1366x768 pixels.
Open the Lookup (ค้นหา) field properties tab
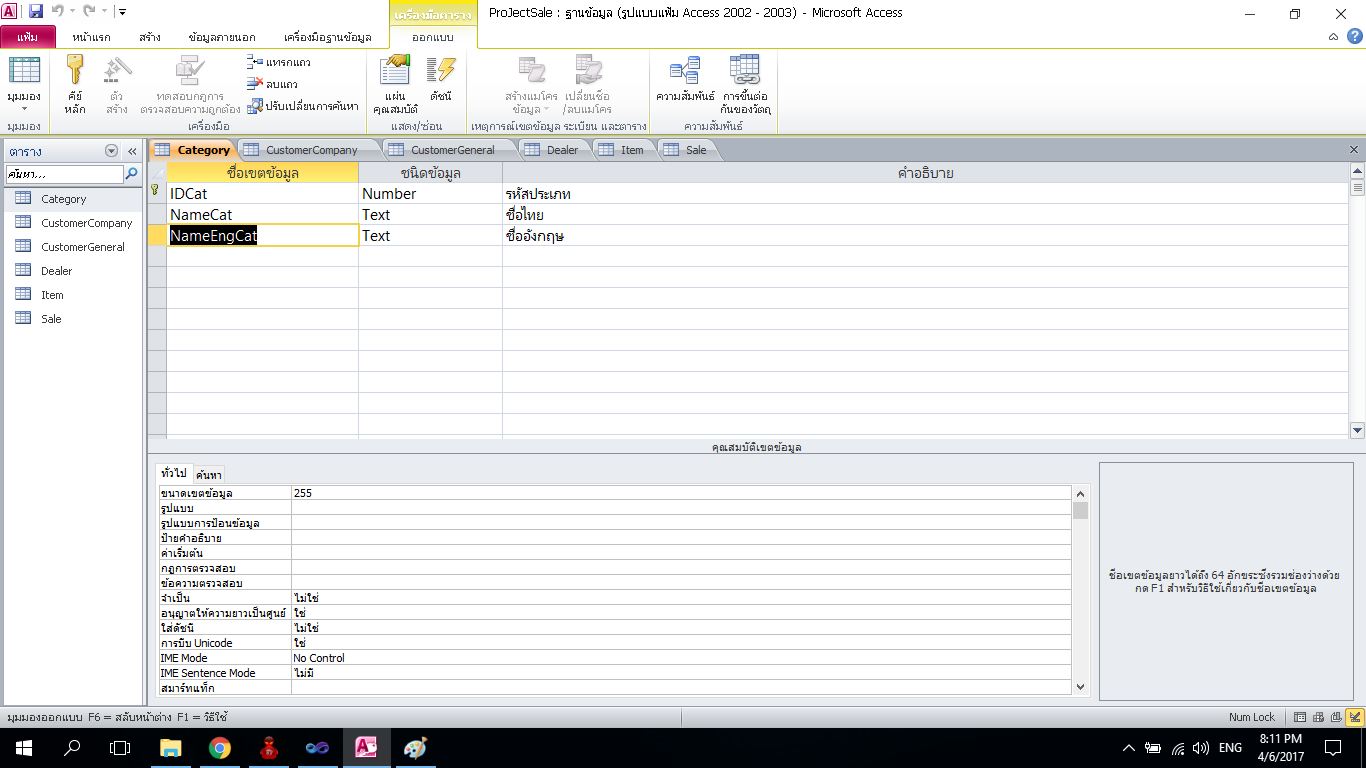coord(209,474)
